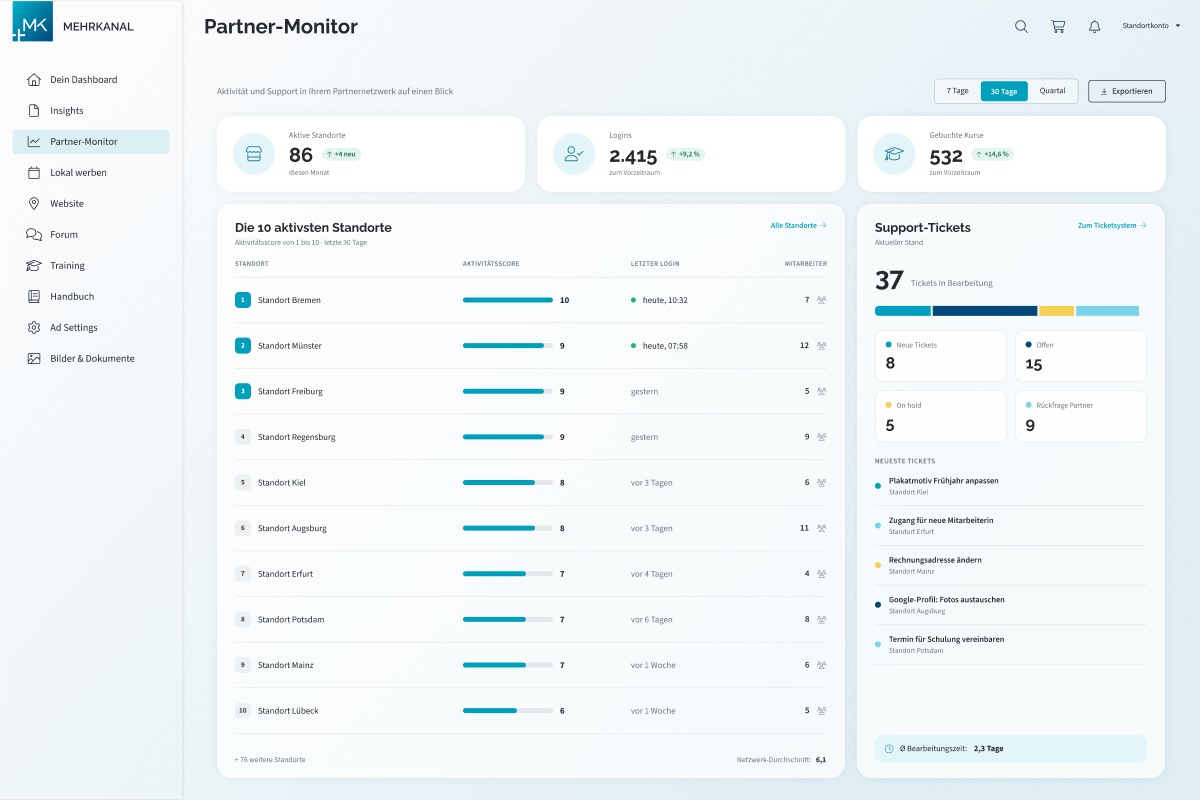1200x800 pixels.
Task: Click rank badge 3 for Standort Freiburg
Action: point(243,391)
